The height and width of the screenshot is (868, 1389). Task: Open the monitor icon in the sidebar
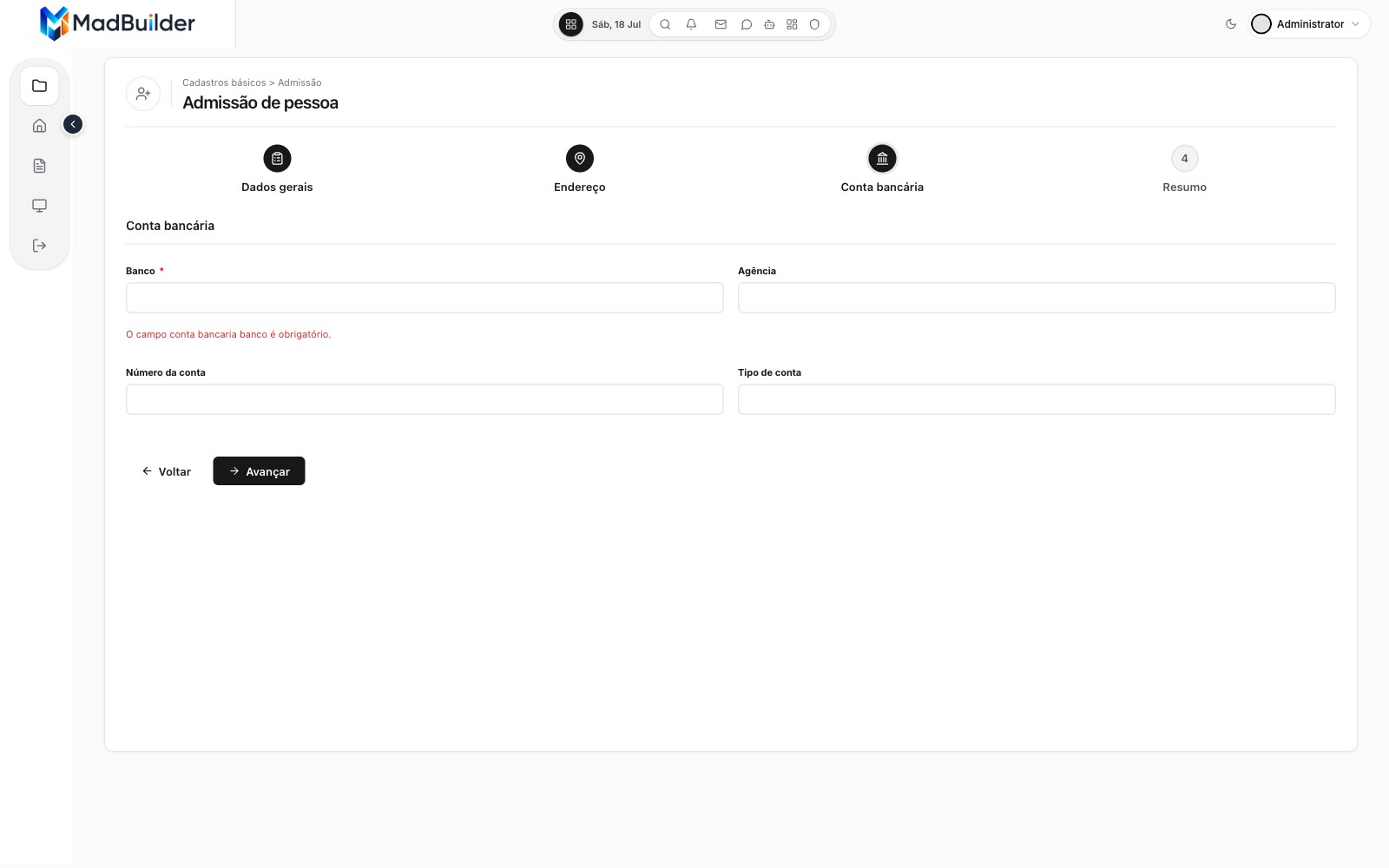pos(39,206)
